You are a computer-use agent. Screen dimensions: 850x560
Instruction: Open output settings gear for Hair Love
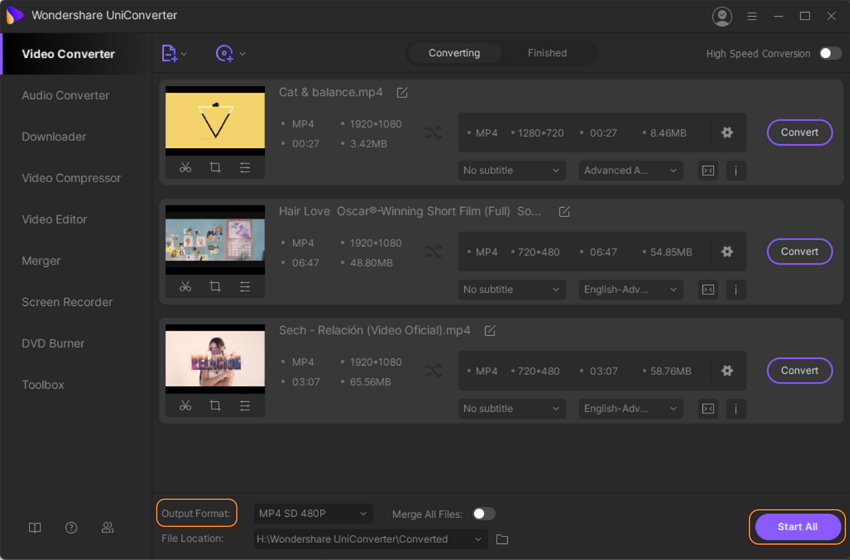click(727, 252)
